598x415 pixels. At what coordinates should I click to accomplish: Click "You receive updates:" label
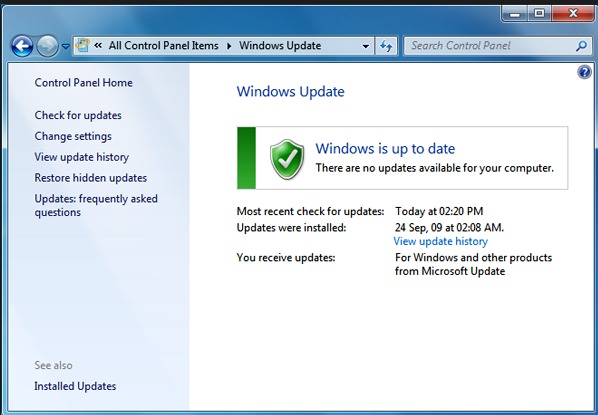pos(286,257)
